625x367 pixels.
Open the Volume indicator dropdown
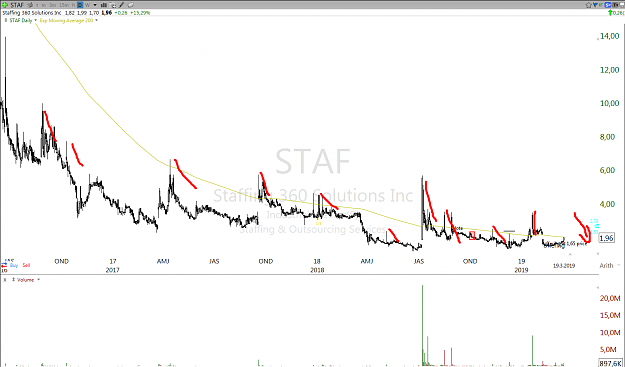coord(39,280)
